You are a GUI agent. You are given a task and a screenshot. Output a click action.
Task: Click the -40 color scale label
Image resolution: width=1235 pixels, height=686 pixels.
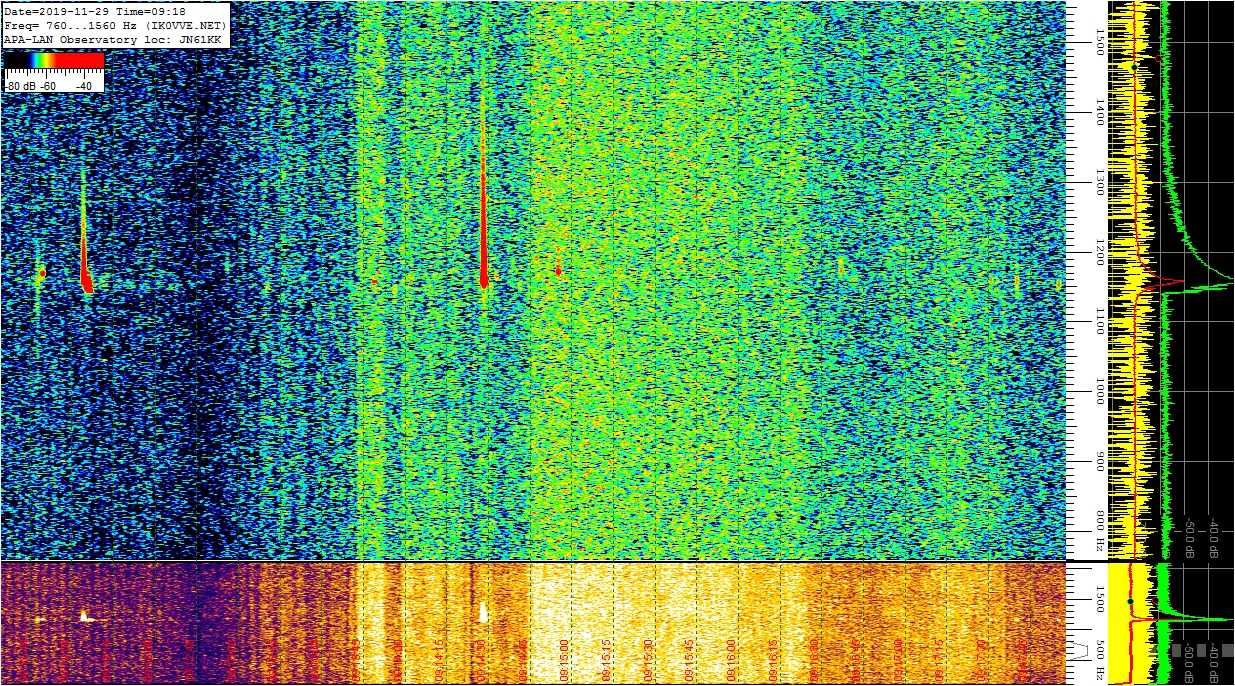click(x=83, y=86)
